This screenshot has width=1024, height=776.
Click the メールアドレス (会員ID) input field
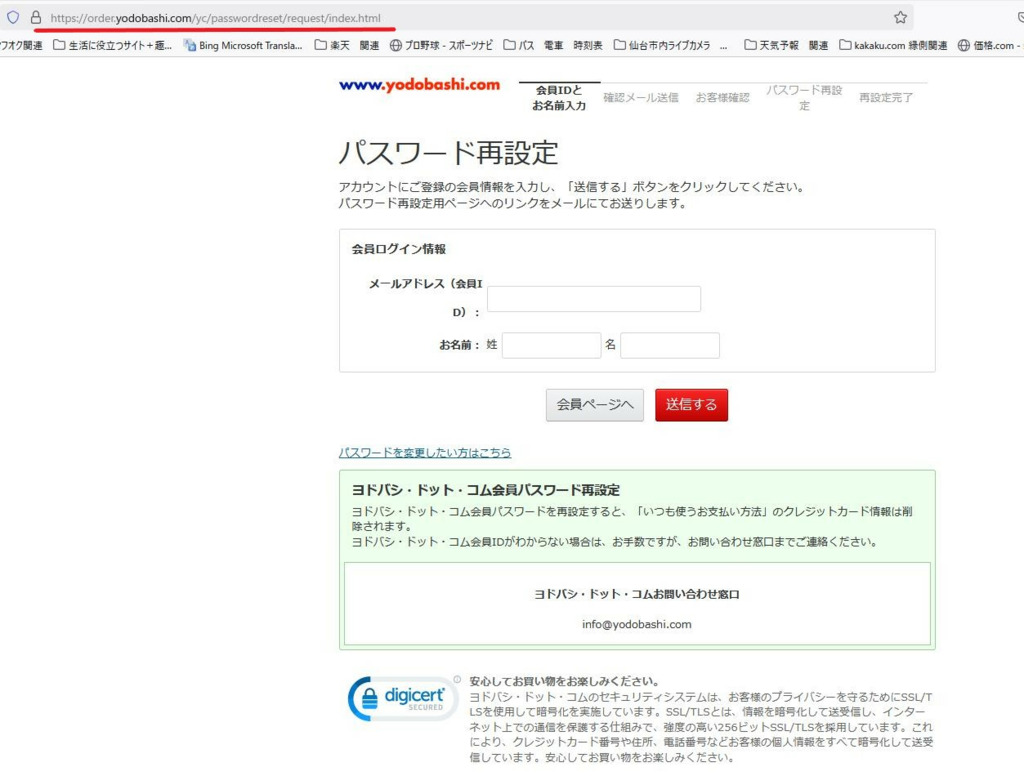593,299
